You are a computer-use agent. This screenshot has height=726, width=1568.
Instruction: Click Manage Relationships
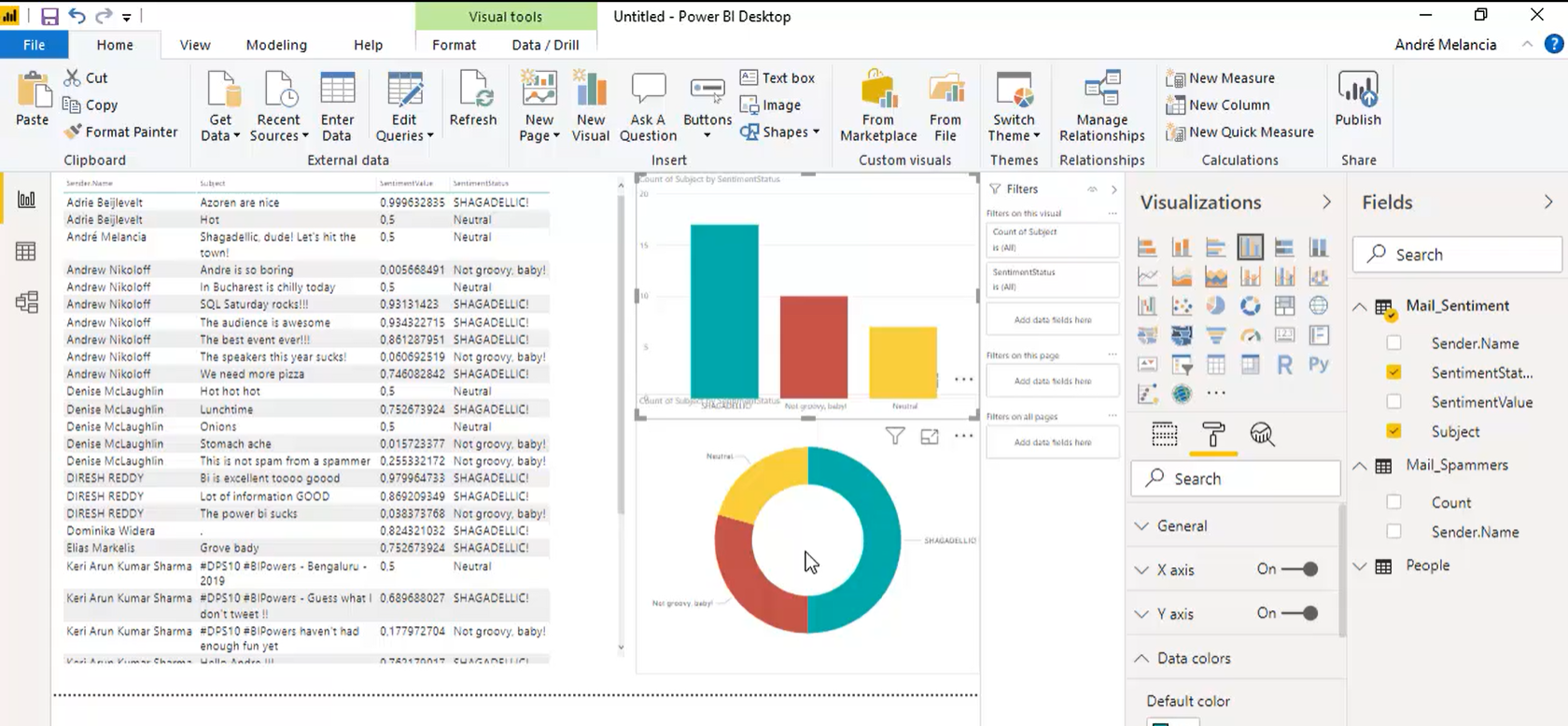(1102, 106)
